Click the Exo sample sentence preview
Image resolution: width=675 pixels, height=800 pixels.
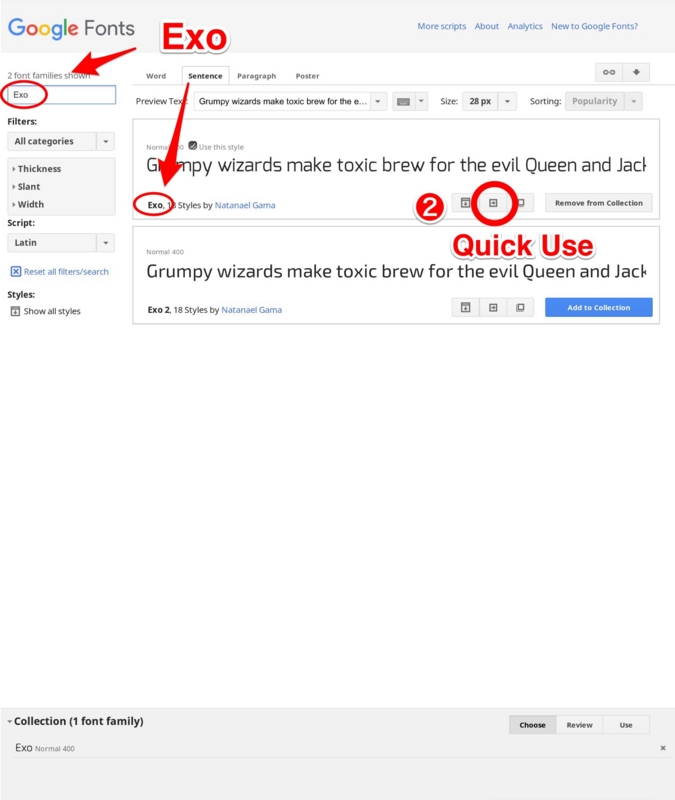tap(396, 165)
